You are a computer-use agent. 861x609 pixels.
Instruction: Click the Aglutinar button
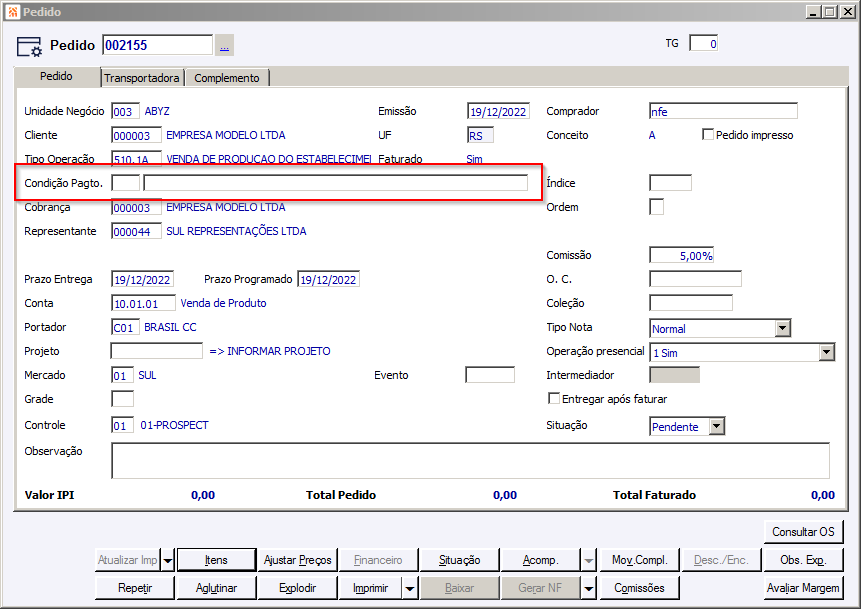pyautogui.click(x=216, y=588)
